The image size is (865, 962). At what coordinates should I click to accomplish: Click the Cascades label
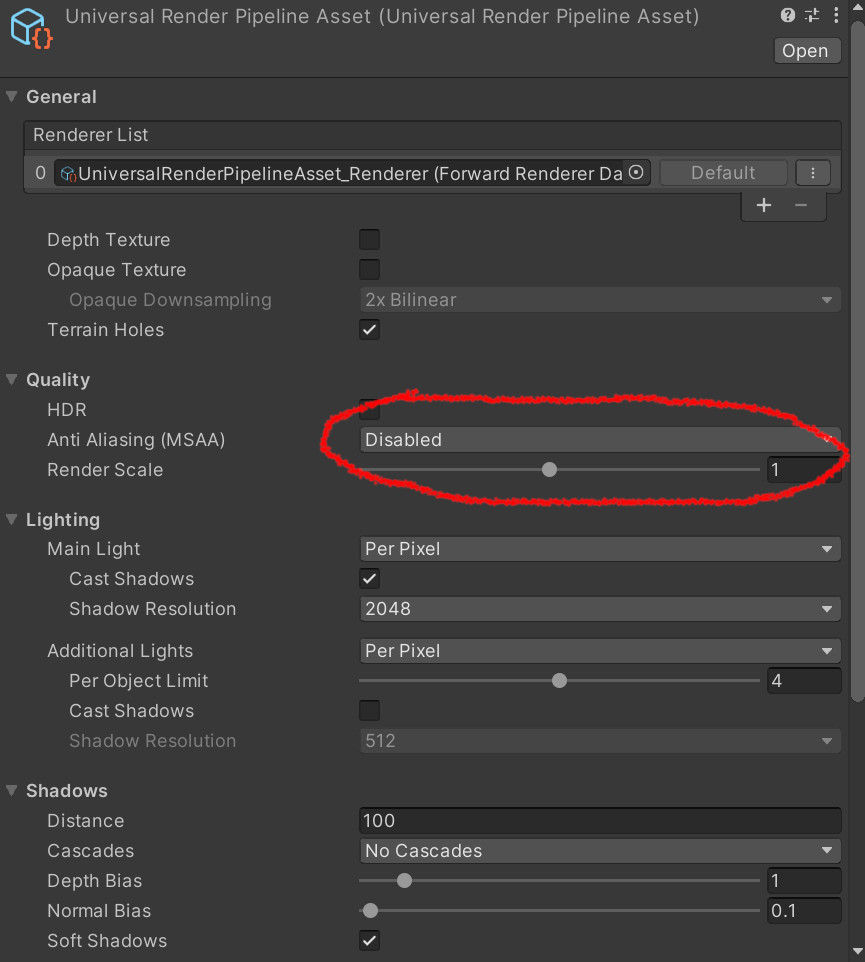[x=91, y=850]
